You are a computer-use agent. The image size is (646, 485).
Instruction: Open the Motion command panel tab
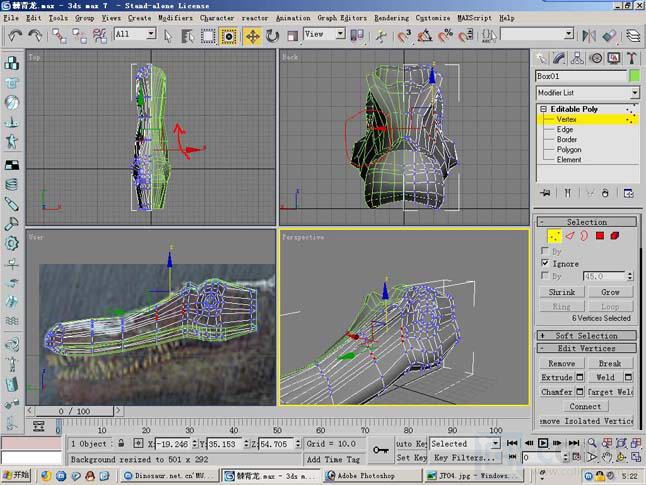[596, 58]
